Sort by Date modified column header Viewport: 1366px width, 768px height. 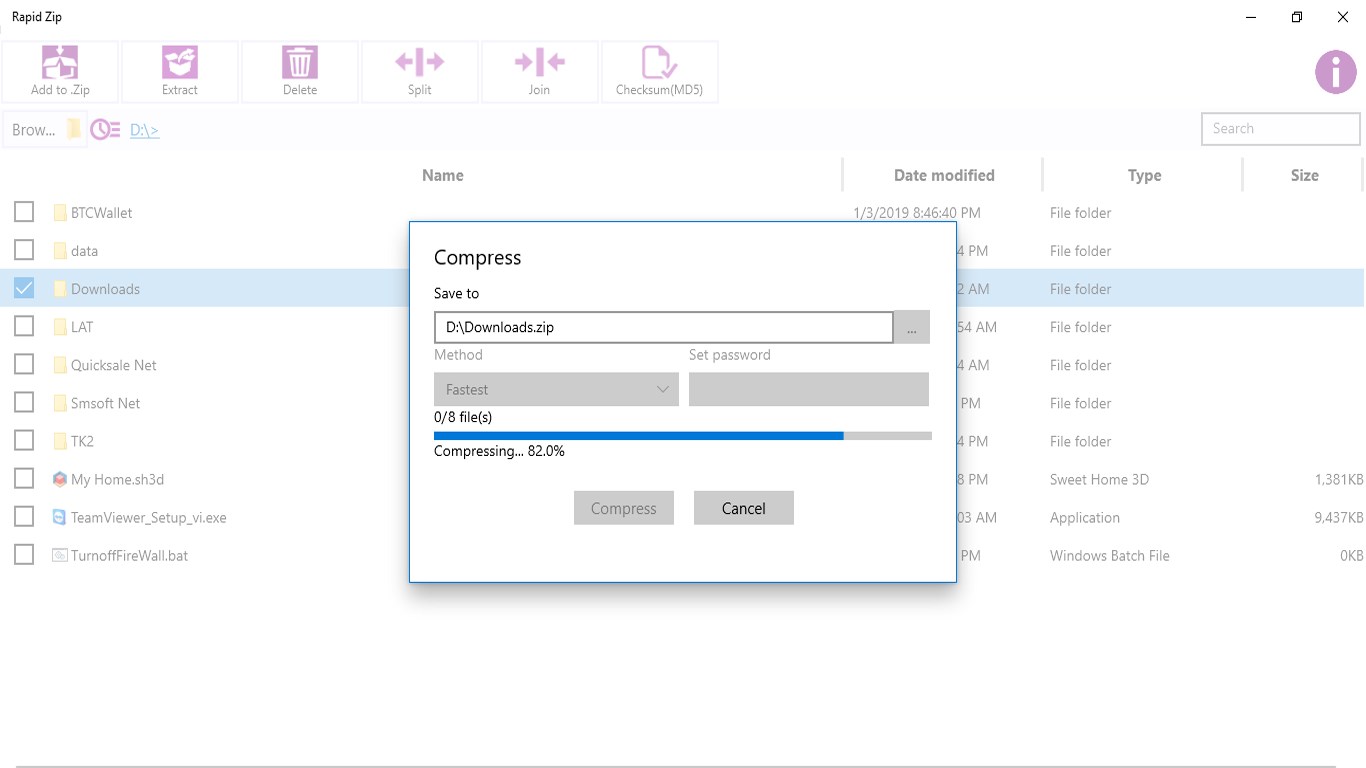(944, 175)
